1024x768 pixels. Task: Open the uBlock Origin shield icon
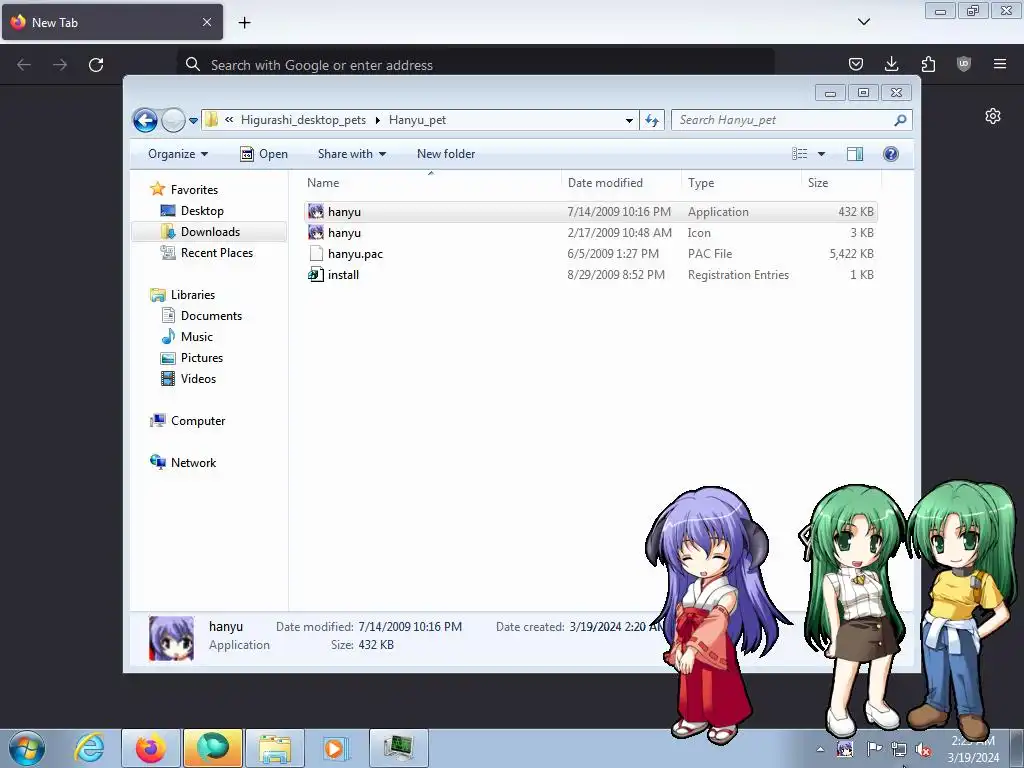[x=964, y=64]
